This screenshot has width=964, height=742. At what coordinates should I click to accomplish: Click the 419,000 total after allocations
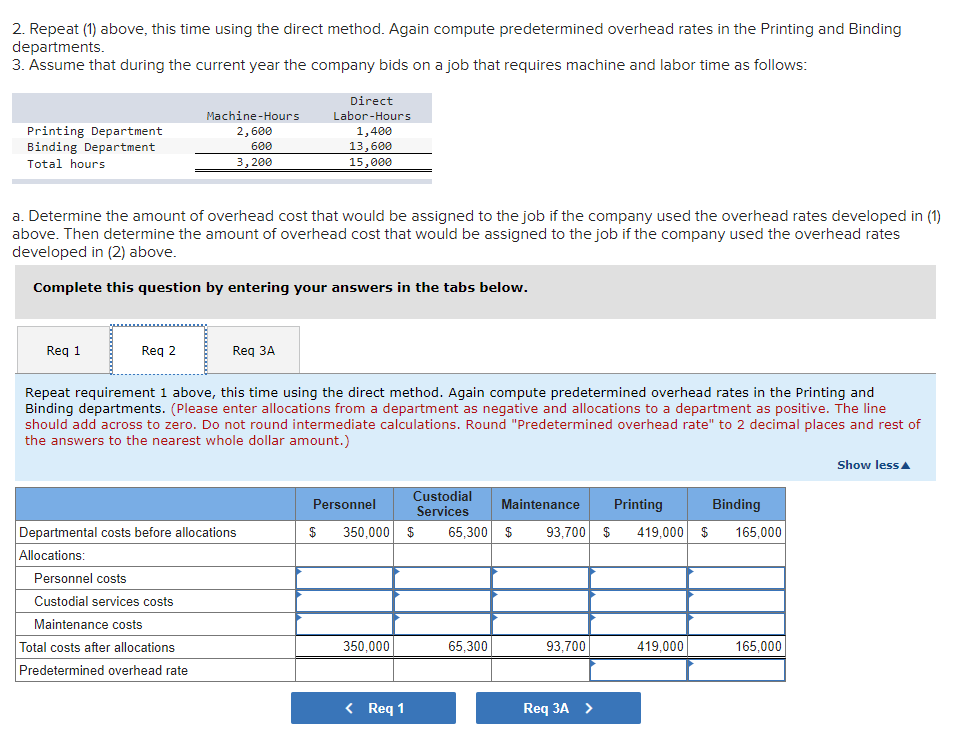point(660,647)
